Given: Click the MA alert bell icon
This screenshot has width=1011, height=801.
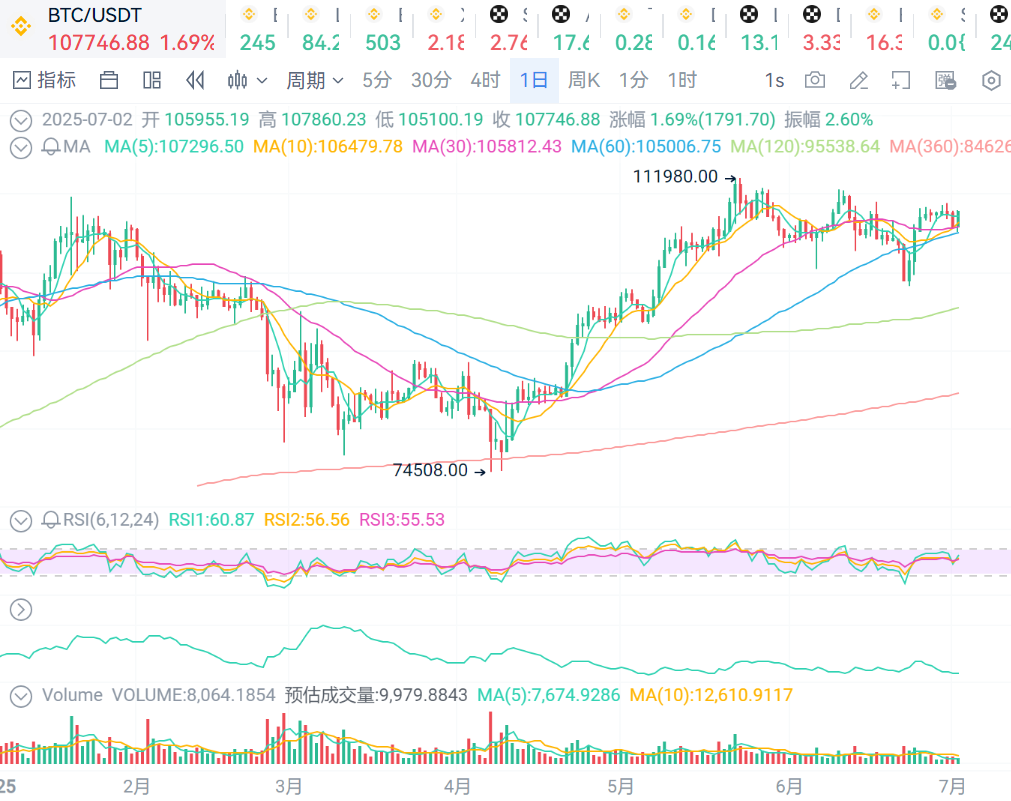Looking at the screenshot, I should 51,147.
